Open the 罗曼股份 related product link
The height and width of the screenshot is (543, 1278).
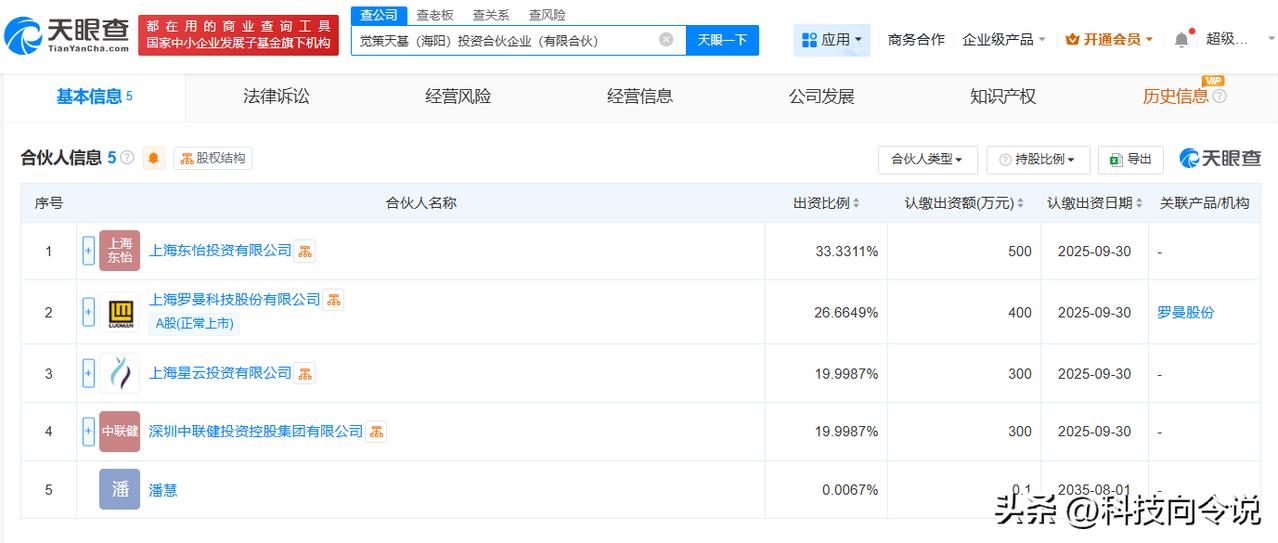point(1186,313)
